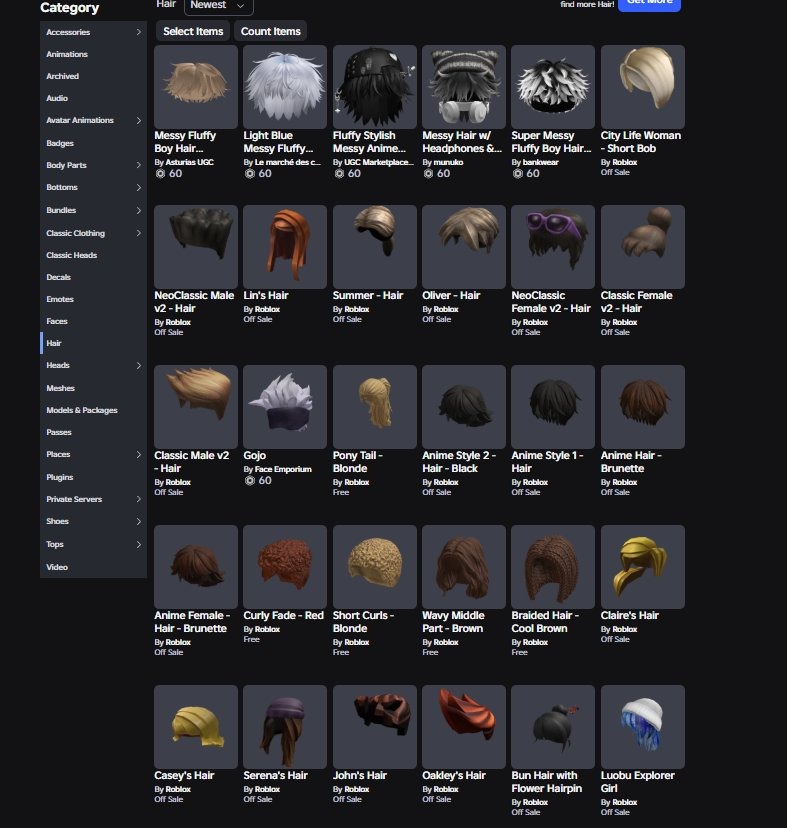This screenshot has height=828, width=787.
Task: Open Anime Hair - Brunette thumbnail
Action: point(643,407)
